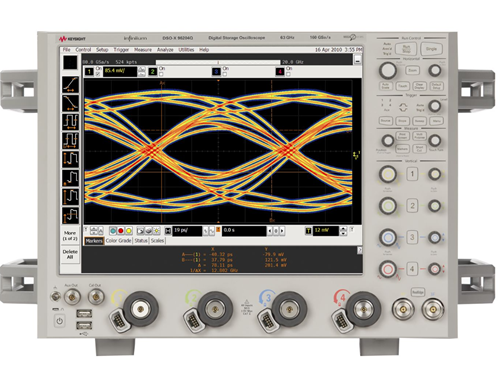Open the Utilities menu
Viewport: 500px width, 375px height.
click(x=186, y=50)
